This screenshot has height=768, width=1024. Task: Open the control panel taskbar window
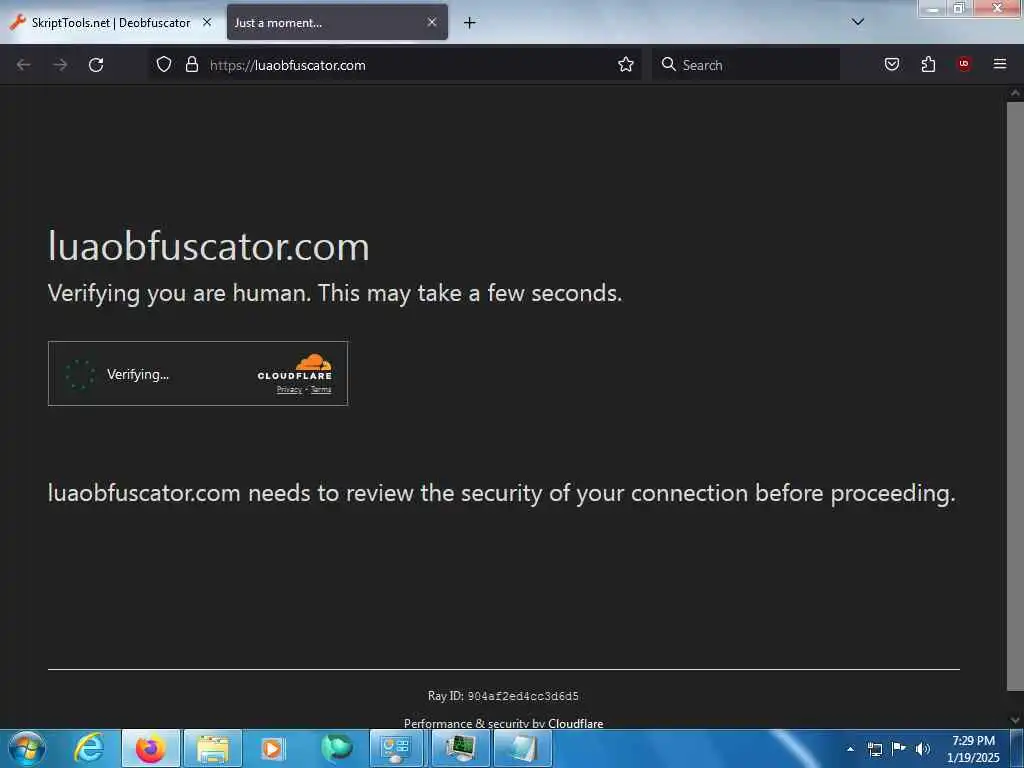coord(396,748)
